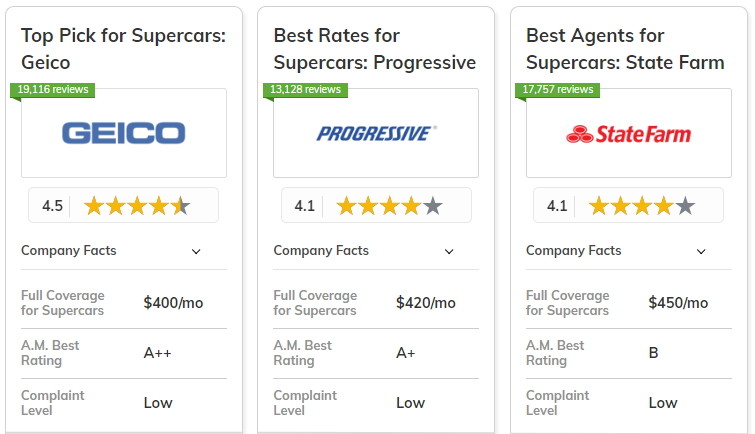Click State Farm's 4.1 star rating icons

point(642,206)
